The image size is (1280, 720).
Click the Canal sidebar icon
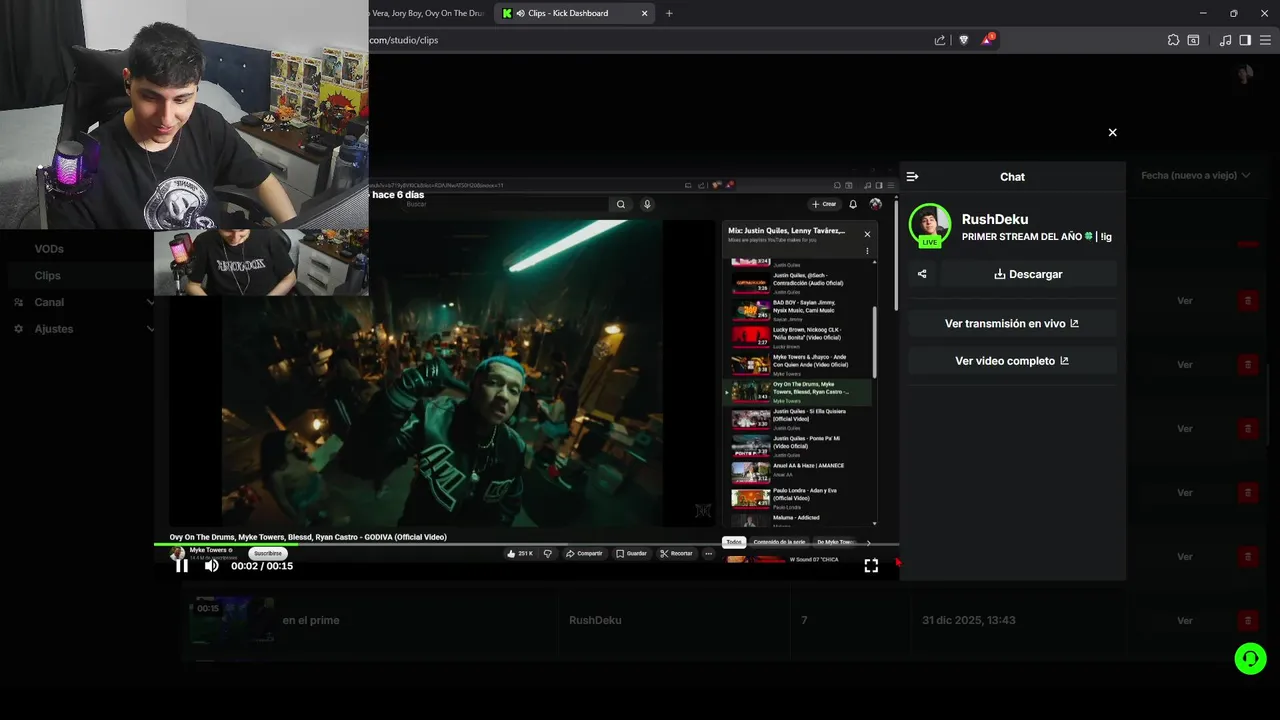click(x=18, y=302)
